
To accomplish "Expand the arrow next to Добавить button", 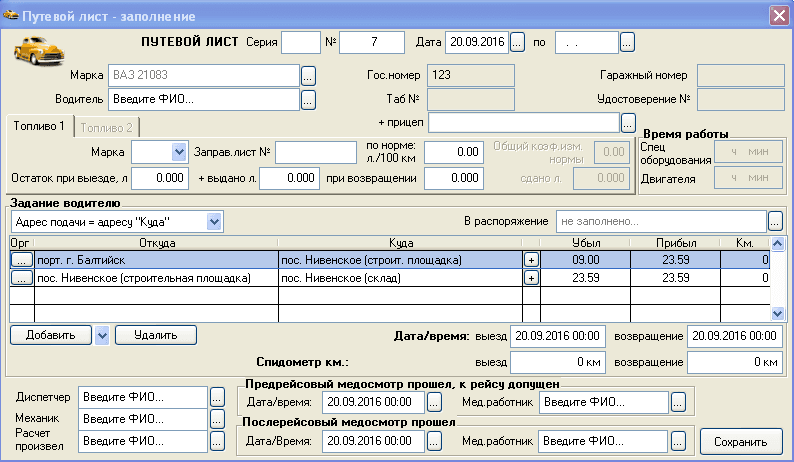I will pos(102,335).
